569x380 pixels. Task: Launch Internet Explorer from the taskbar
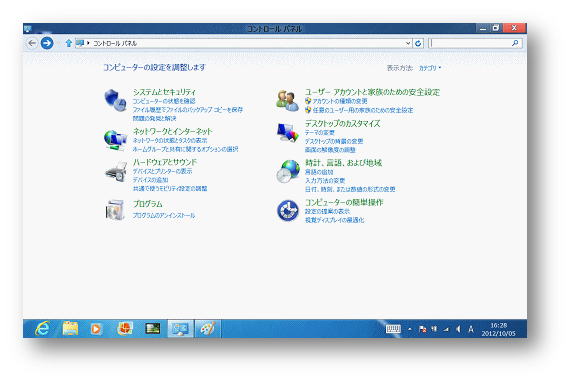42,329
